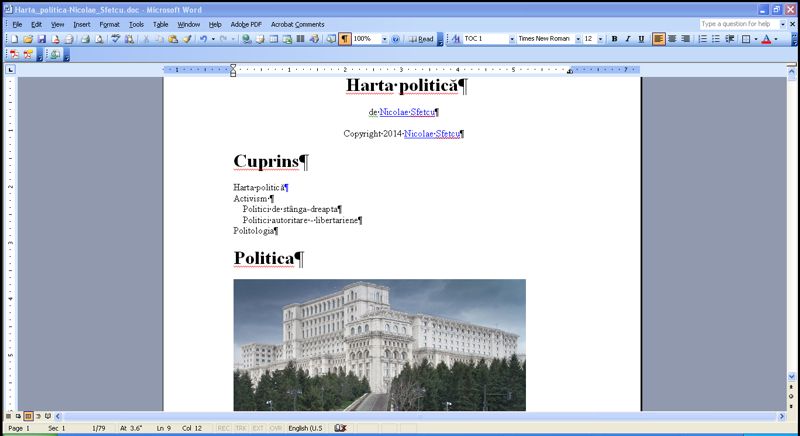Open the Document Map icon
This screenshot has width=800, height=436.
pos(331,39)
